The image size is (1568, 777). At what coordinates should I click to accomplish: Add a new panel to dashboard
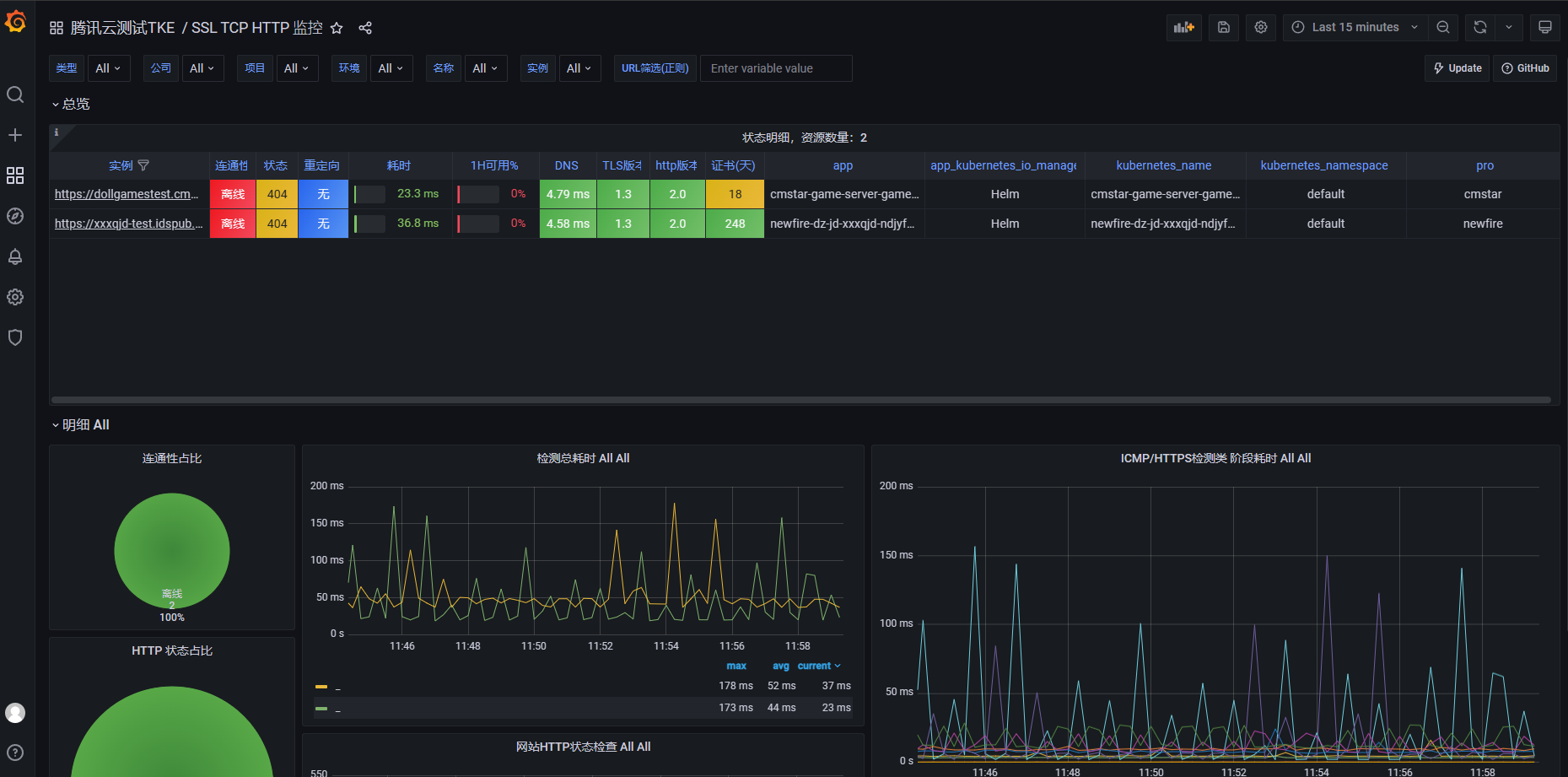tap(1184, 27)
